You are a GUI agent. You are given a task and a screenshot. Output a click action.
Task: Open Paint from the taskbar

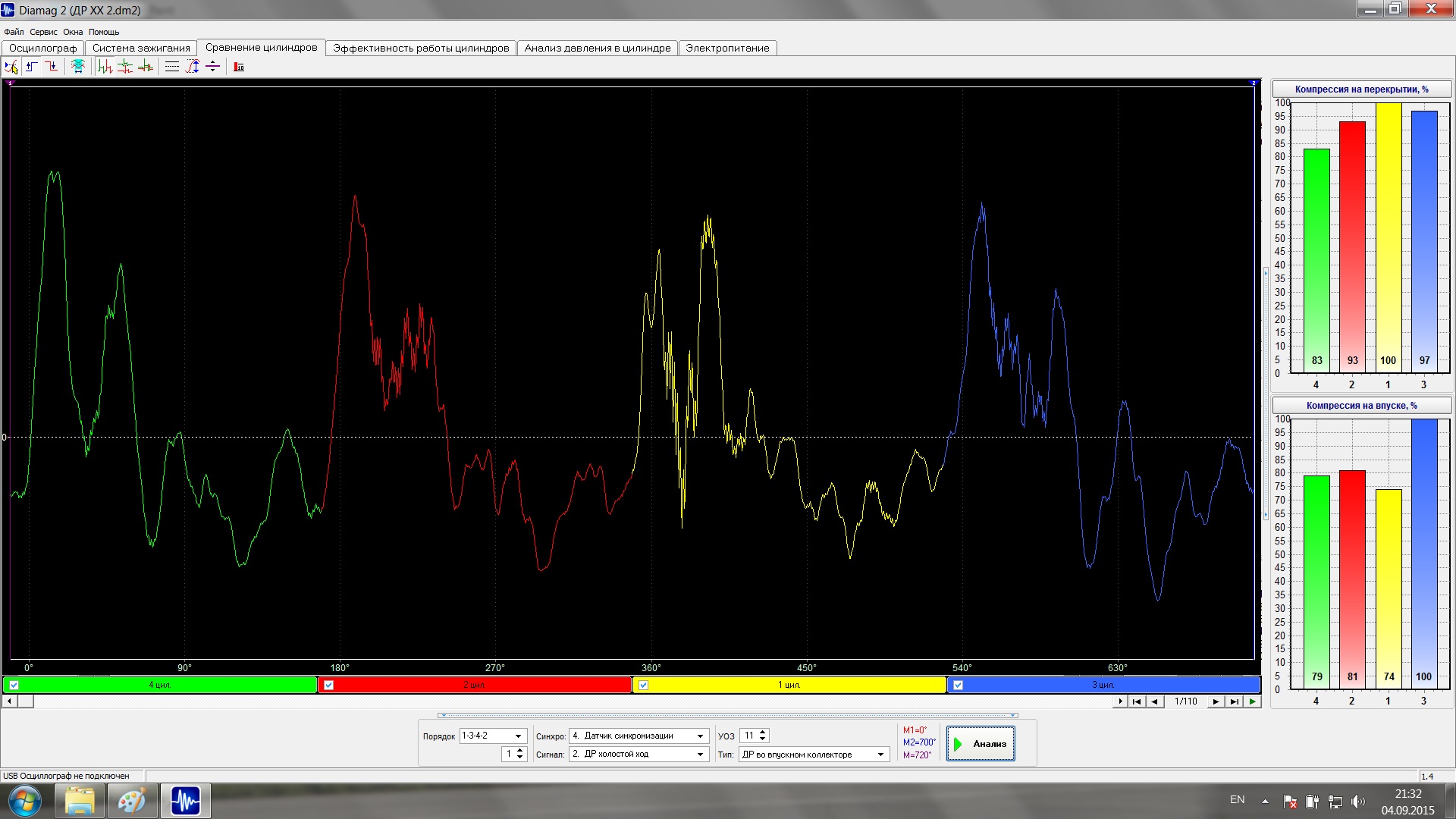pyautogui.click(x=131, y=801)
